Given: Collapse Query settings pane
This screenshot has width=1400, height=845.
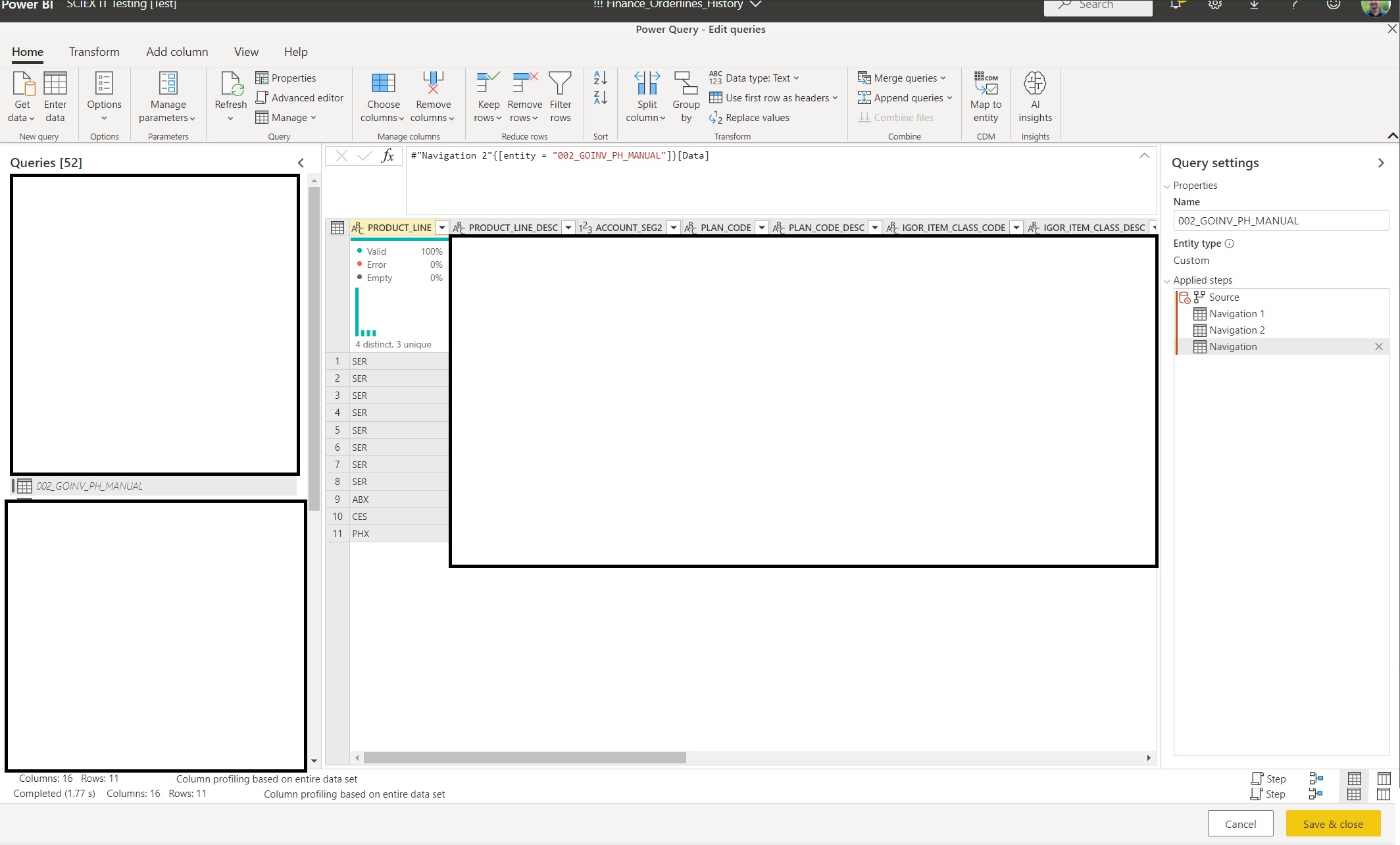Looking at the screenshot, I should [1381, 163].
